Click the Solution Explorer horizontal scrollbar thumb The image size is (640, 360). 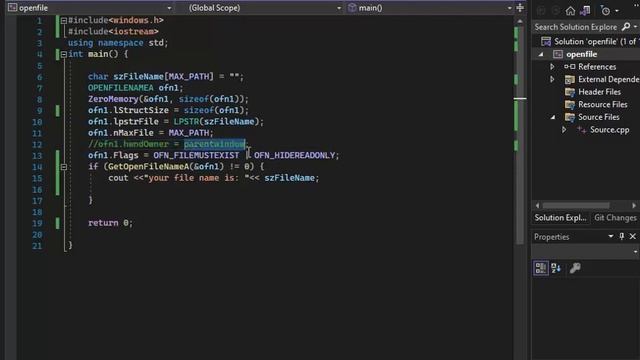[576, 205]
